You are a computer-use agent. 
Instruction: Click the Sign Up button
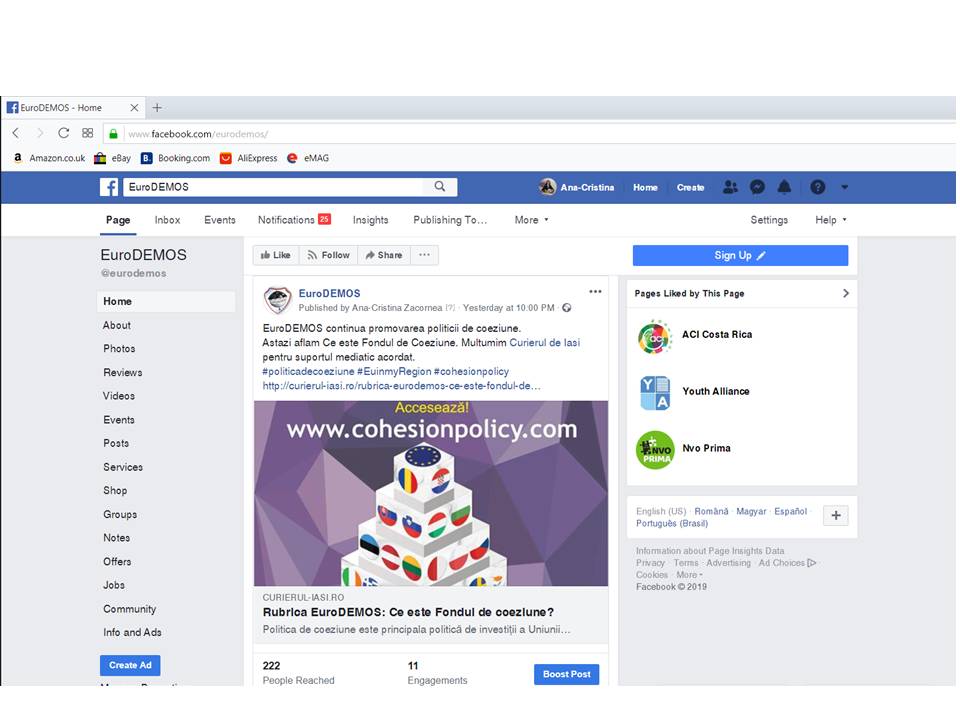click(740, 255)
